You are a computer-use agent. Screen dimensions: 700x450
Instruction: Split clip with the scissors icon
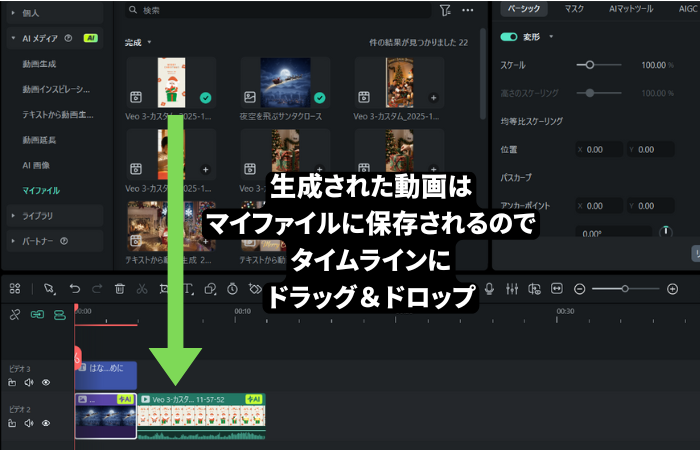pos(142,289)
